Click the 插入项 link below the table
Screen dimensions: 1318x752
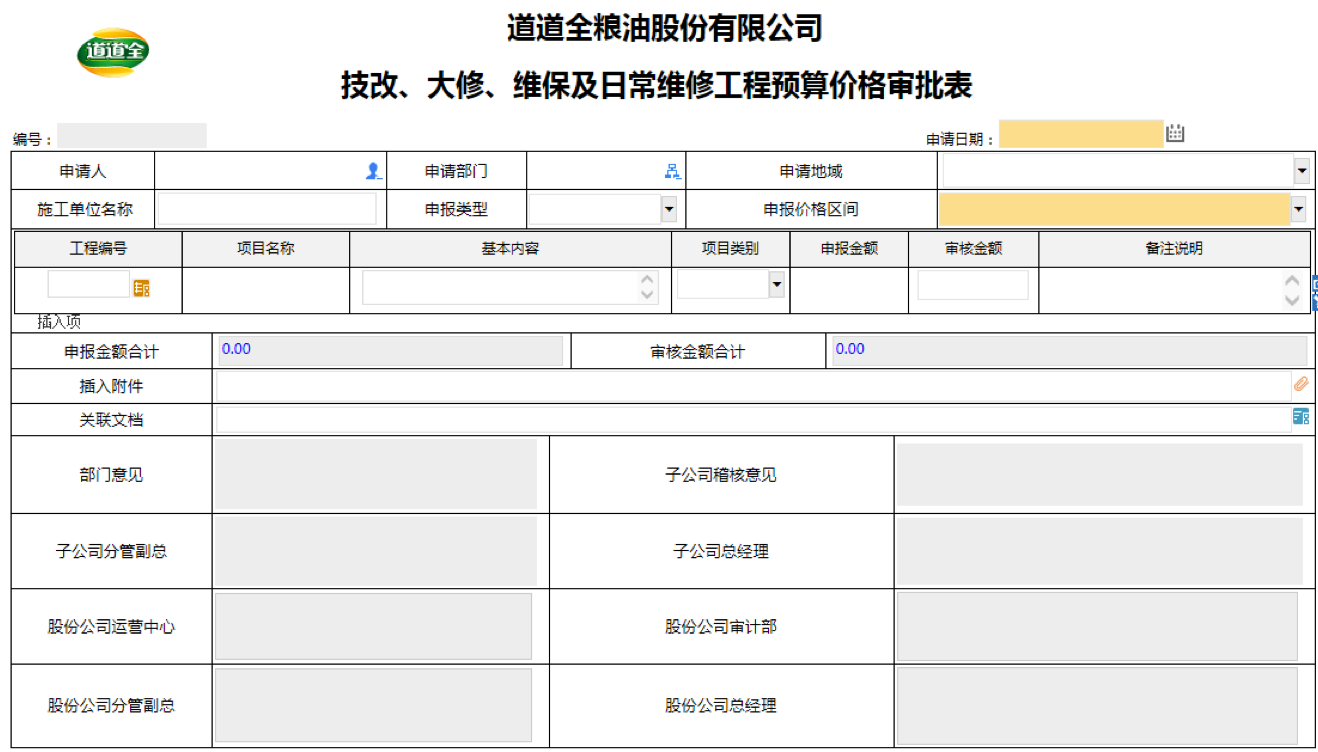point(59,322)
